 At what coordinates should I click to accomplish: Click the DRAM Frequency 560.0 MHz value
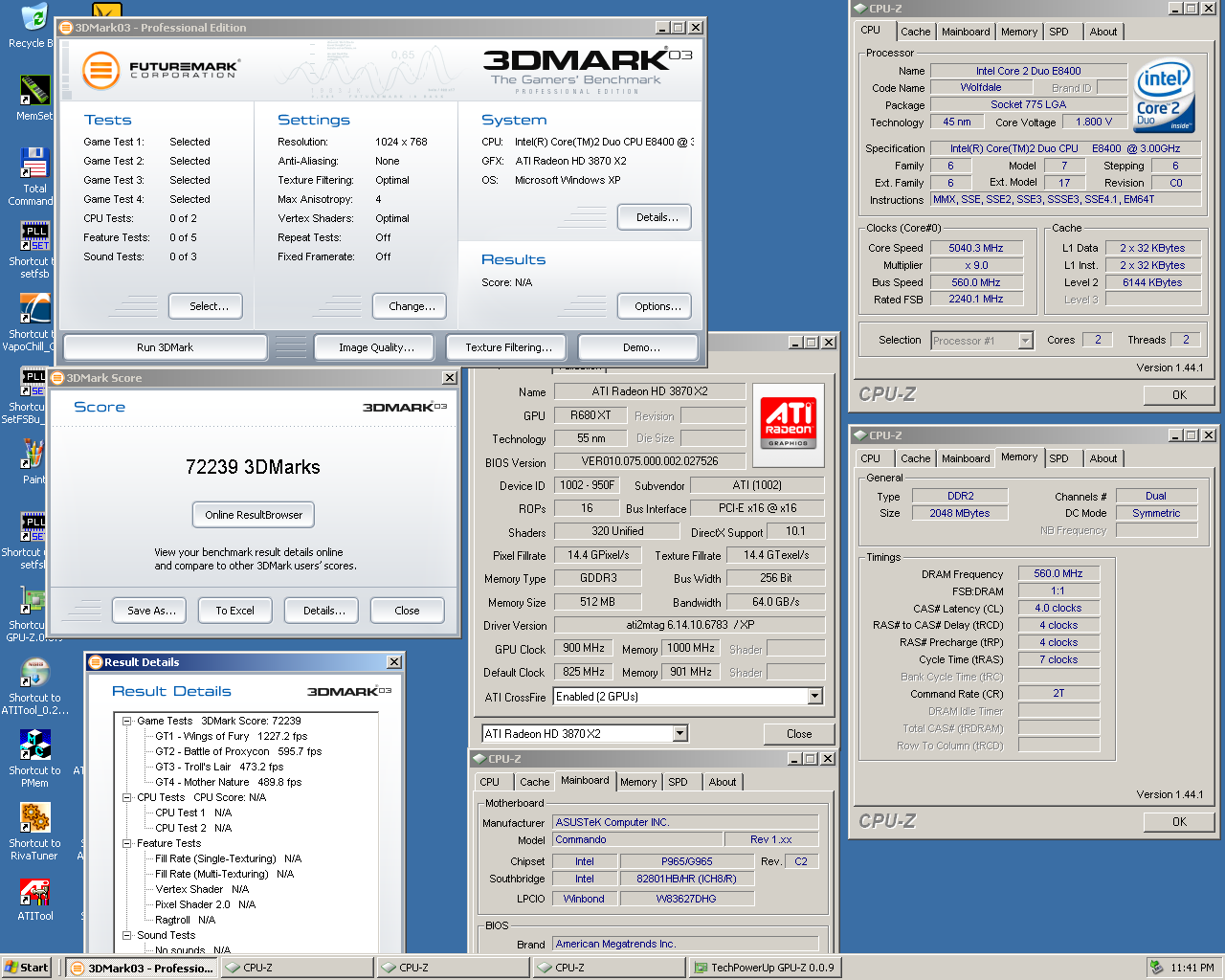tap(1058, 573)
